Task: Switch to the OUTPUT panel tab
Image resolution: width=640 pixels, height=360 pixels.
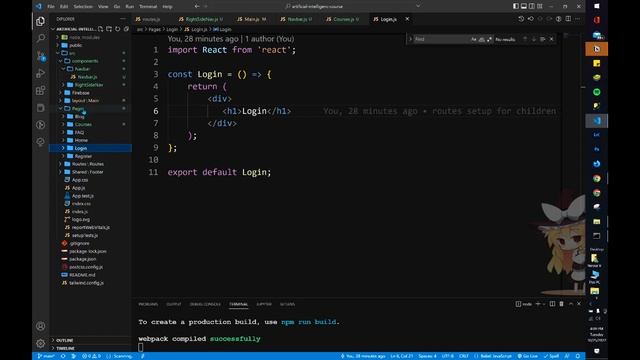Action: (x=173, y=304)
